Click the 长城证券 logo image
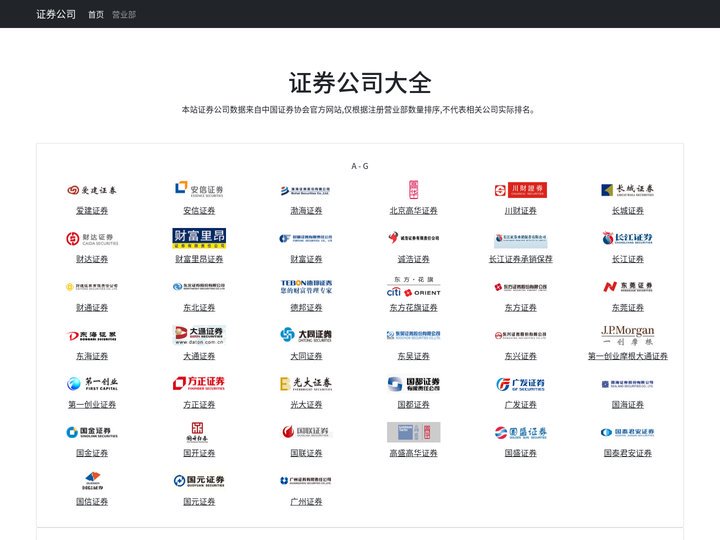The height and width of the screenshot is (540, 720). [628, 190]
